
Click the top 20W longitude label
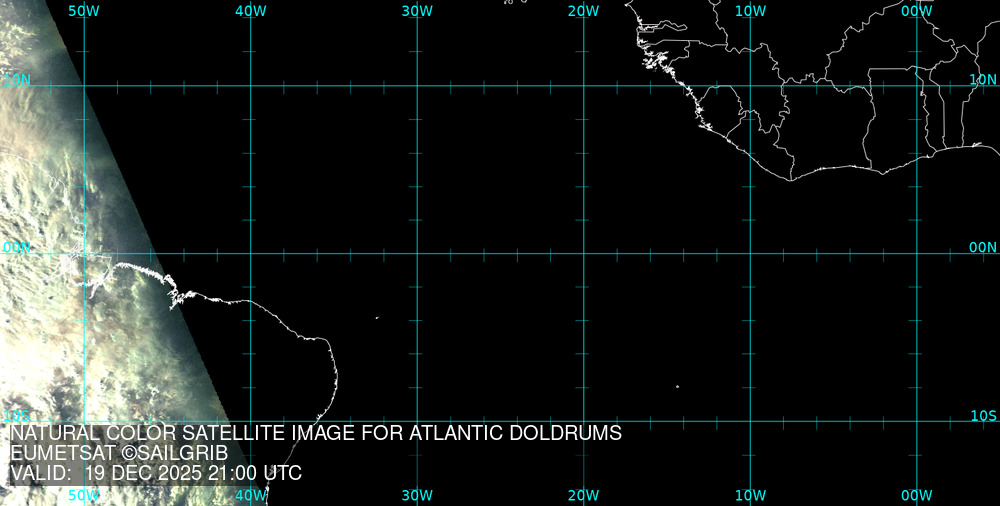583,11
